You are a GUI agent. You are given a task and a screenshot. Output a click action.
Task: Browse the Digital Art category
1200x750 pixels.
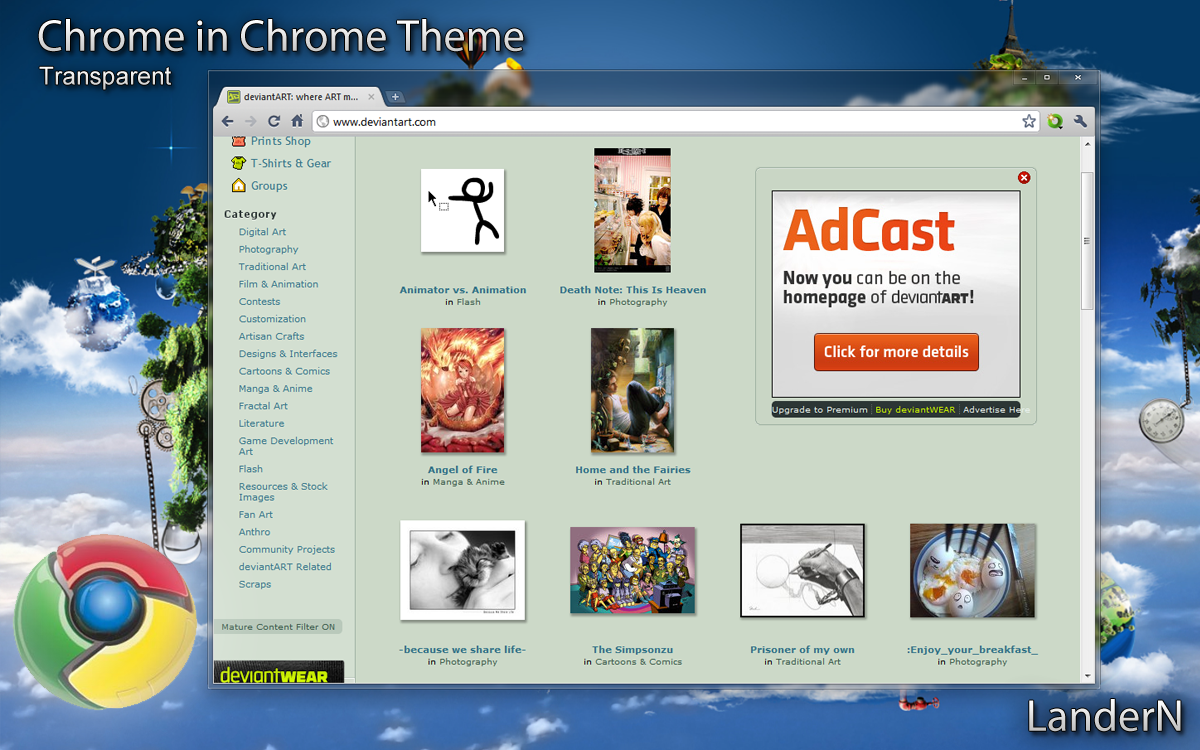[x=262, y=232]
